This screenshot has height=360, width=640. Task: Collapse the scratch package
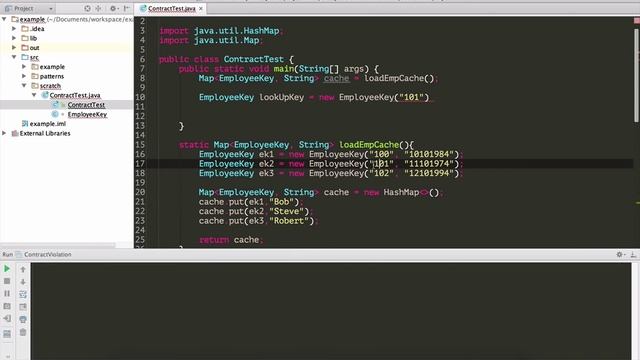click(24, 86)
